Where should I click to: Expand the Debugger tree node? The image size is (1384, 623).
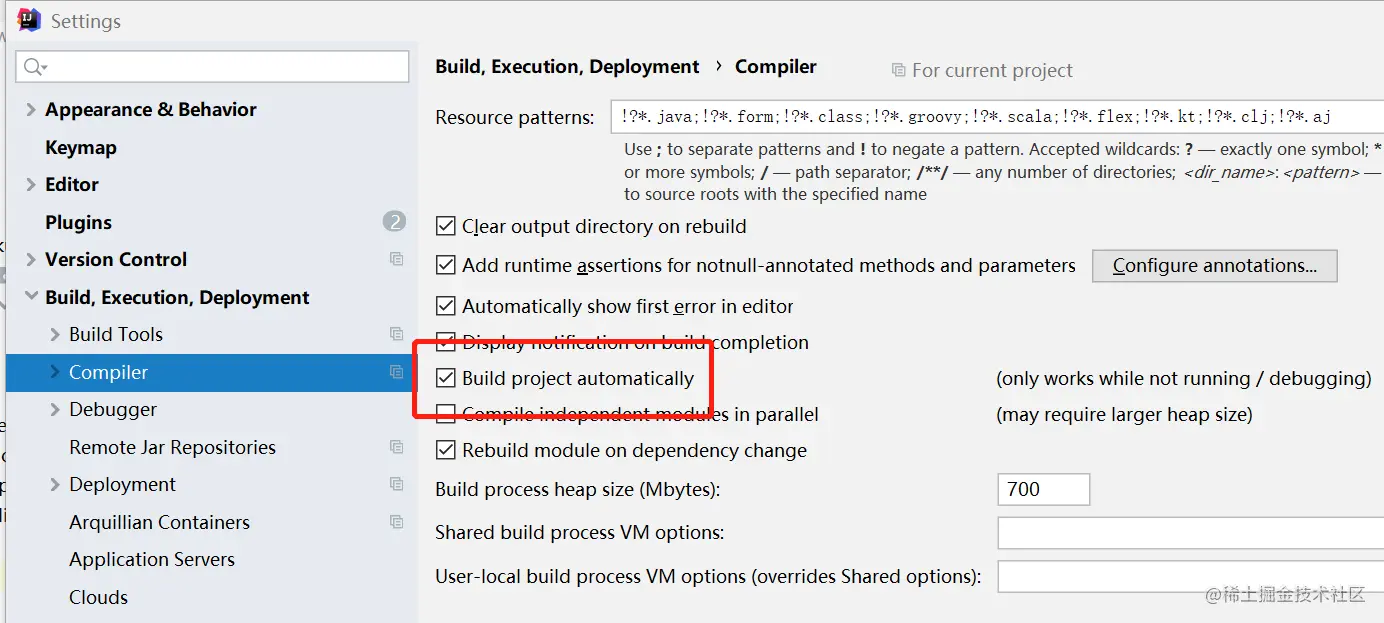[x=55, y=410]
